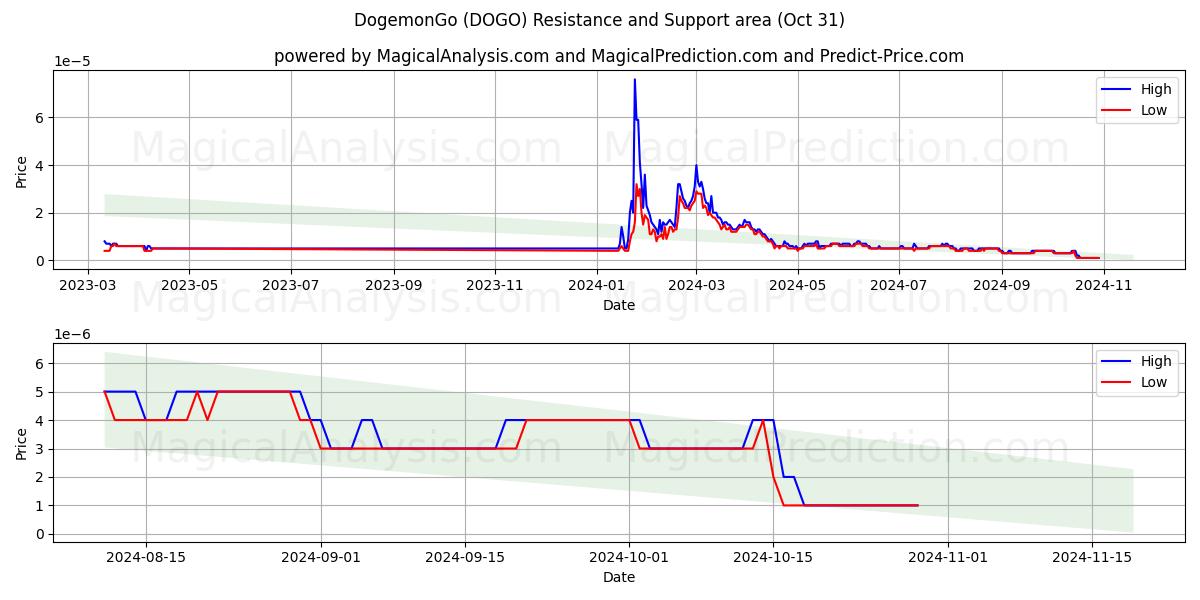The height and width of the screenshot is (600, 1200).
Task: Click 'Low' legend label in bottom chart
Action: (1154, 382)
